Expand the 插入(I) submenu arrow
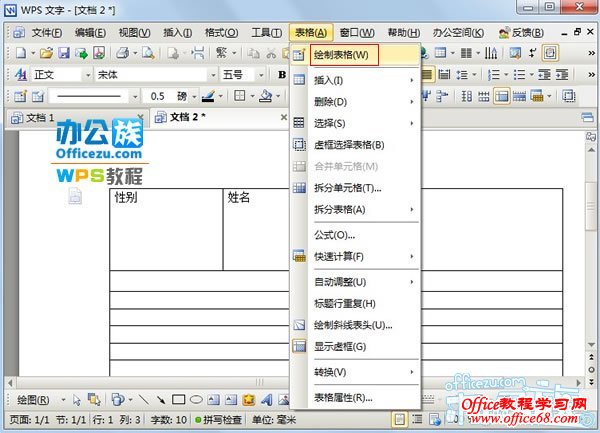This screenshot has width=600, height=433. [x=412, y=80]
